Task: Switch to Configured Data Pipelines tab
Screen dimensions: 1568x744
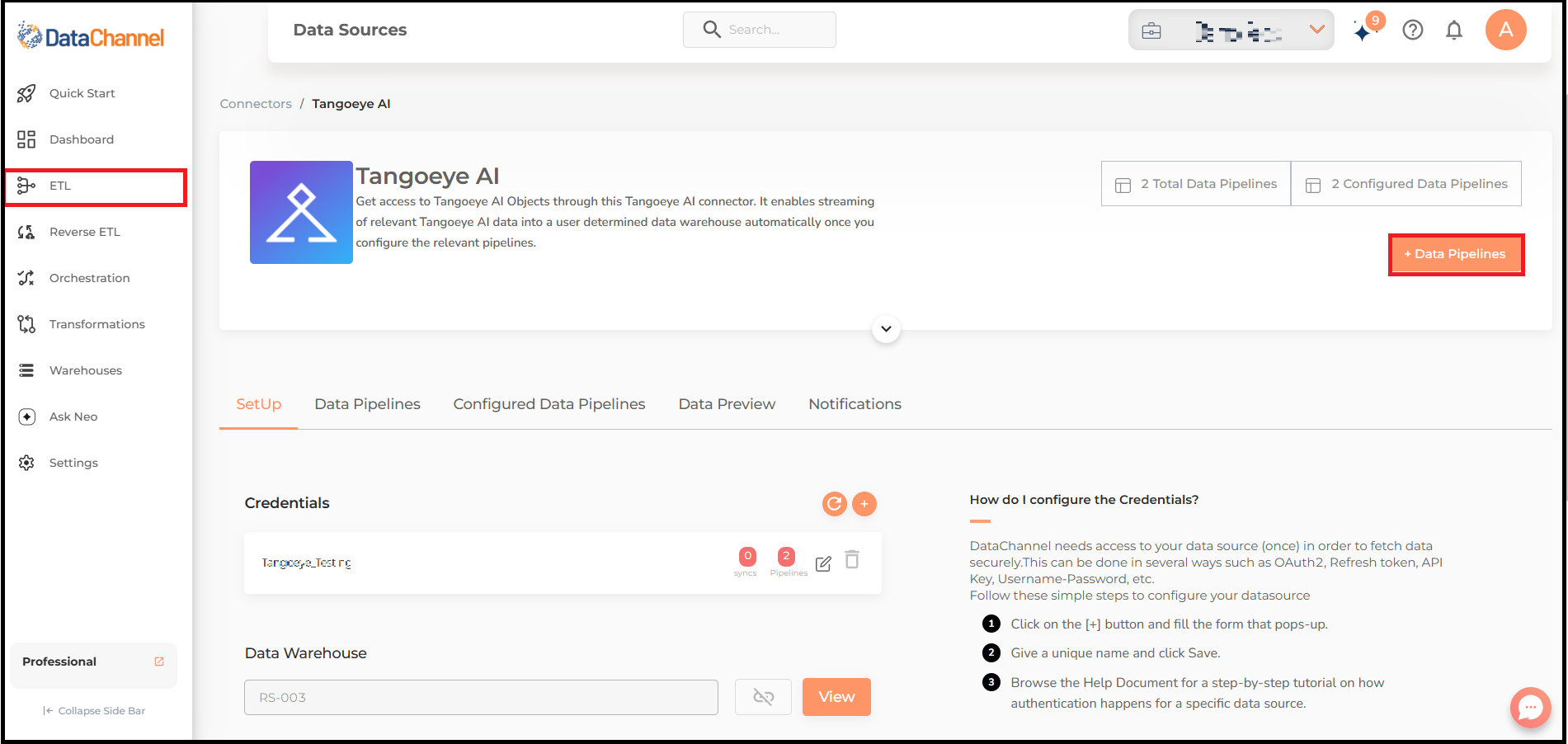Action: 549,404
